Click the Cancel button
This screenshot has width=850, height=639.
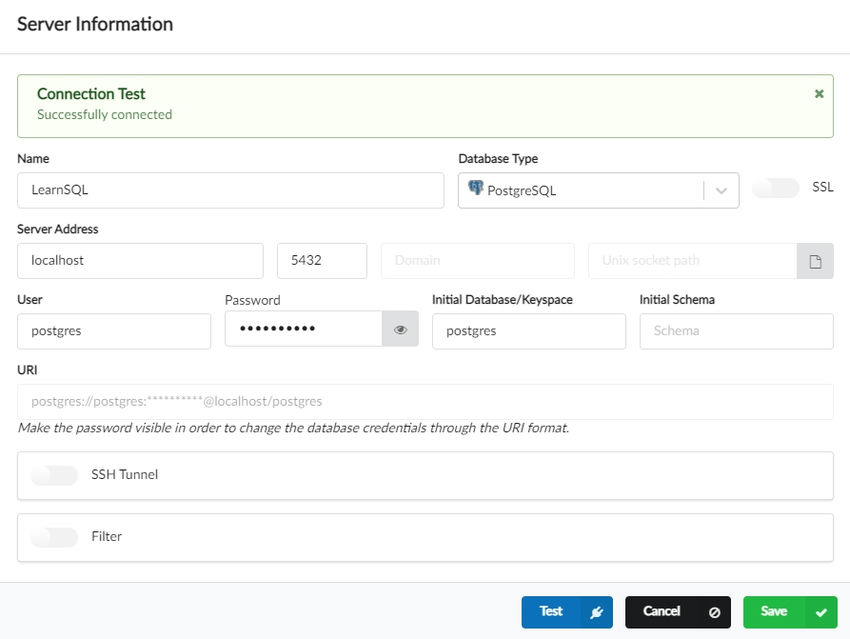[x=662, y=612]
